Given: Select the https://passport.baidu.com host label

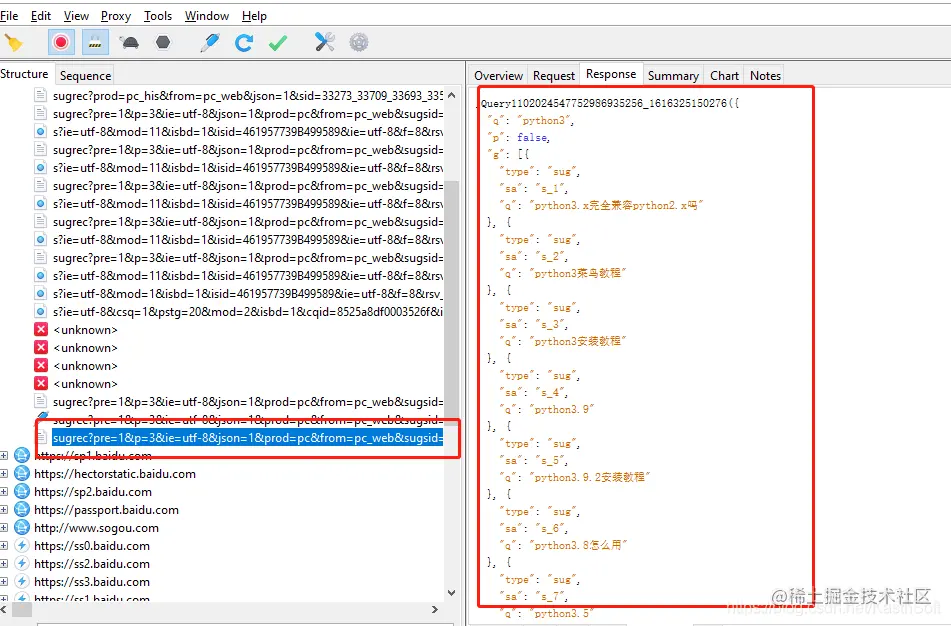Looking at the screenshot, I should coord(106,510).
